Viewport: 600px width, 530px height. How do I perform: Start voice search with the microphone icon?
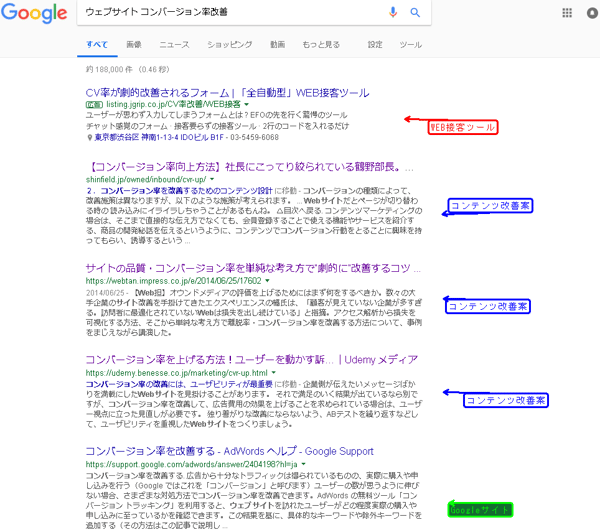coord(393,13)
